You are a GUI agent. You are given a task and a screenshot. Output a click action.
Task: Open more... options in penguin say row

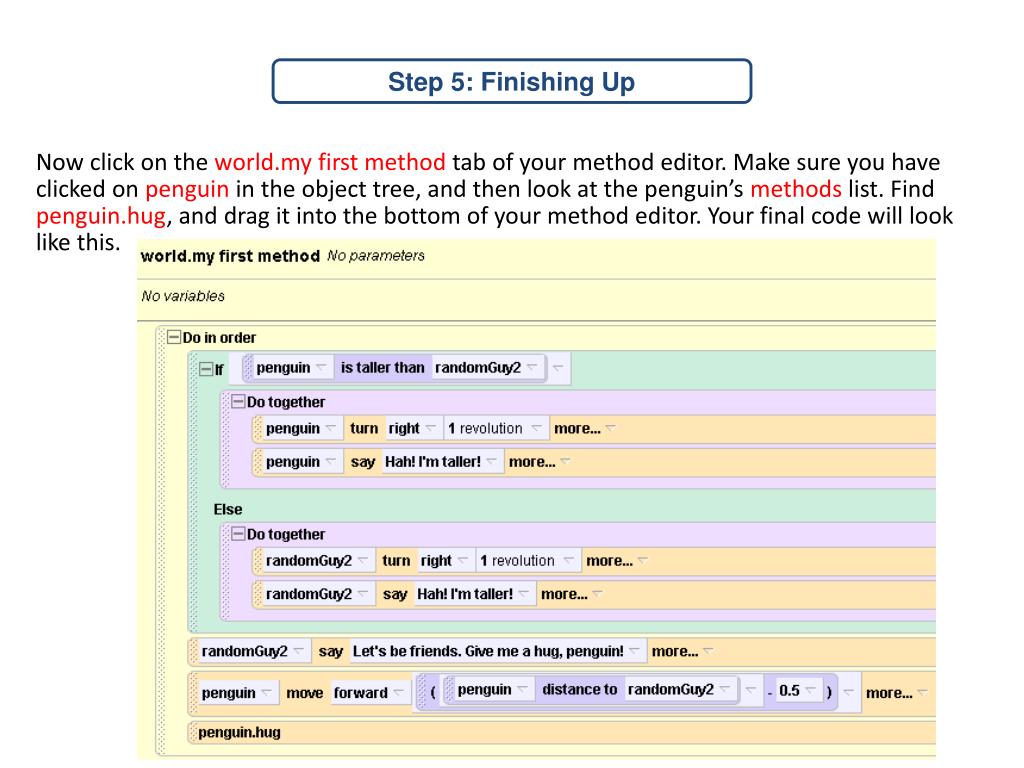(539, 462)
